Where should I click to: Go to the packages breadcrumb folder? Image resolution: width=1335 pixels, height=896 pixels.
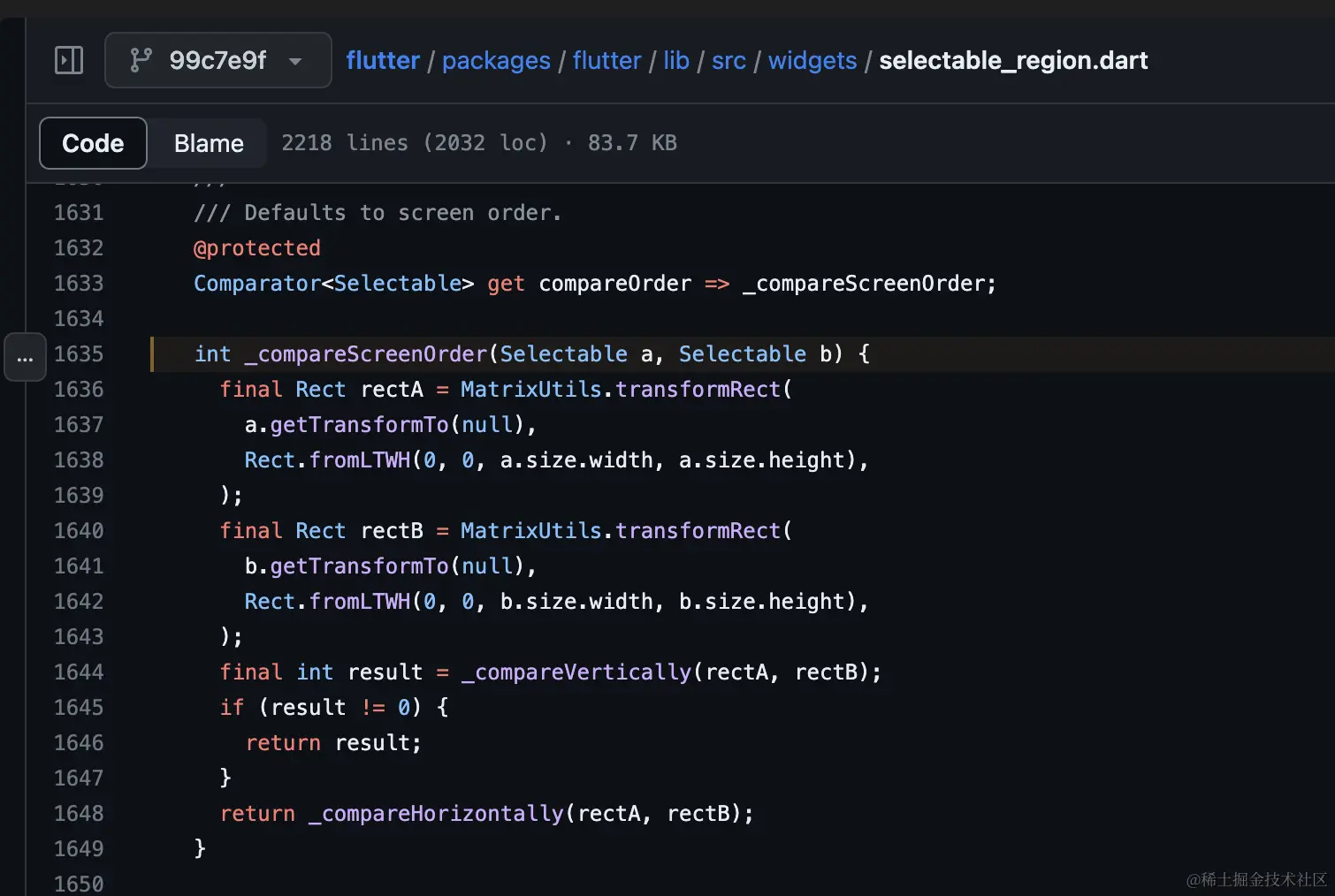[496, 60]
